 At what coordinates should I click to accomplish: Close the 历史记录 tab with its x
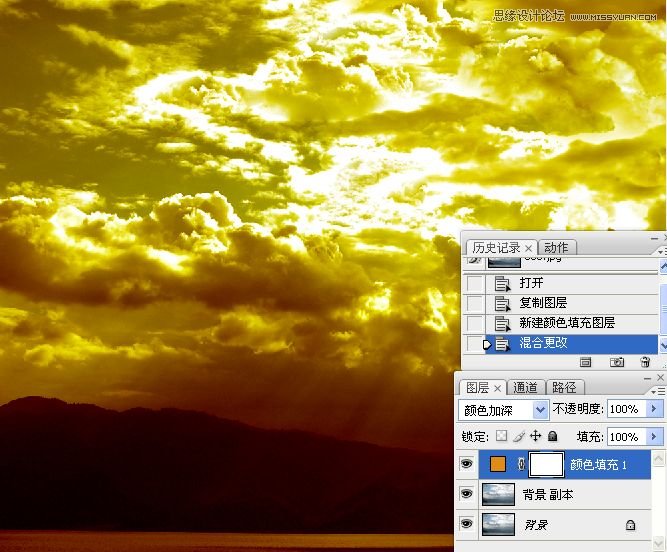pos(528,248)
